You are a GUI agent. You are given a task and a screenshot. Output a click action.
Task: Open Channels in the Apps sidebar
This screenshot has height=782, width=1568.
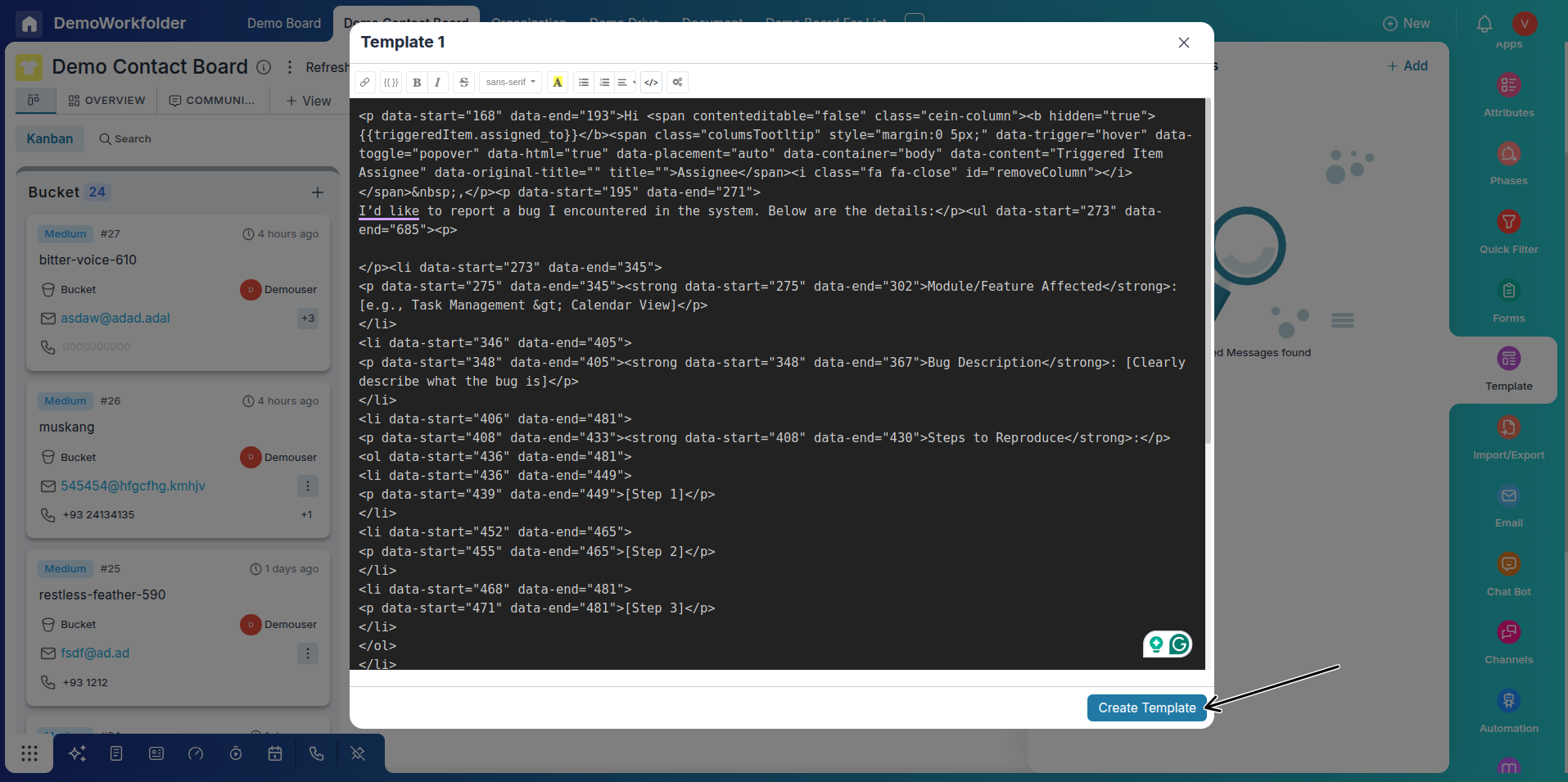1508,643
